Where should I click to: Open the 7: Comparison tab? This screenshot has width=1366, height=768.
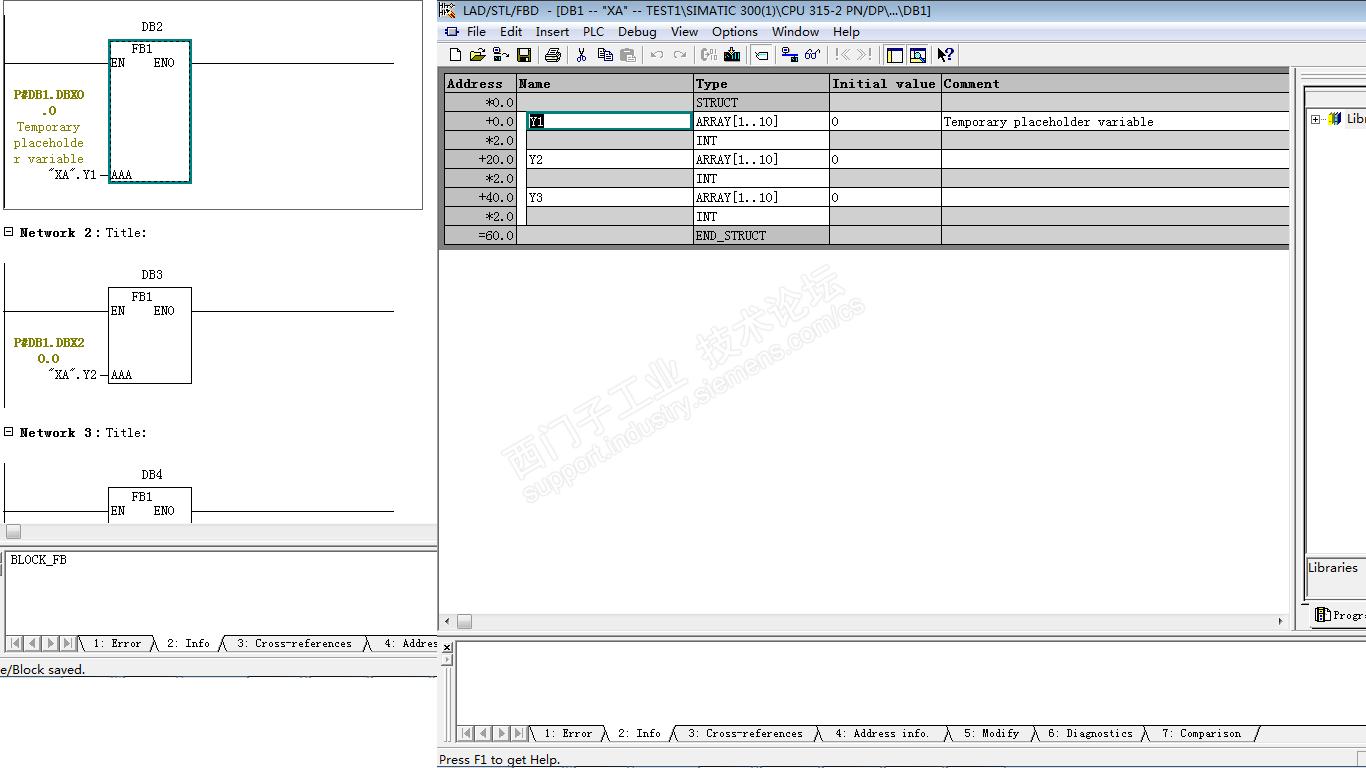click(x=1201, y=733)
